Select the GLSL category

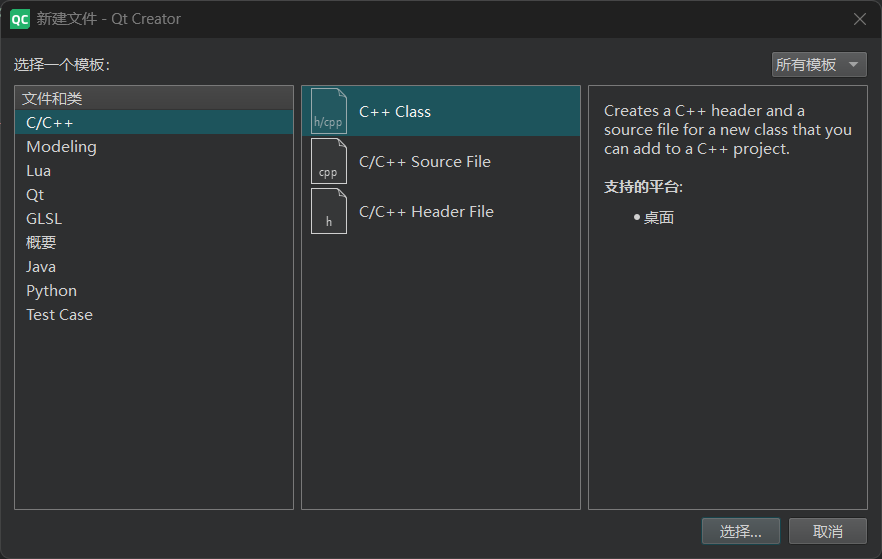click(x=154, y=219)
